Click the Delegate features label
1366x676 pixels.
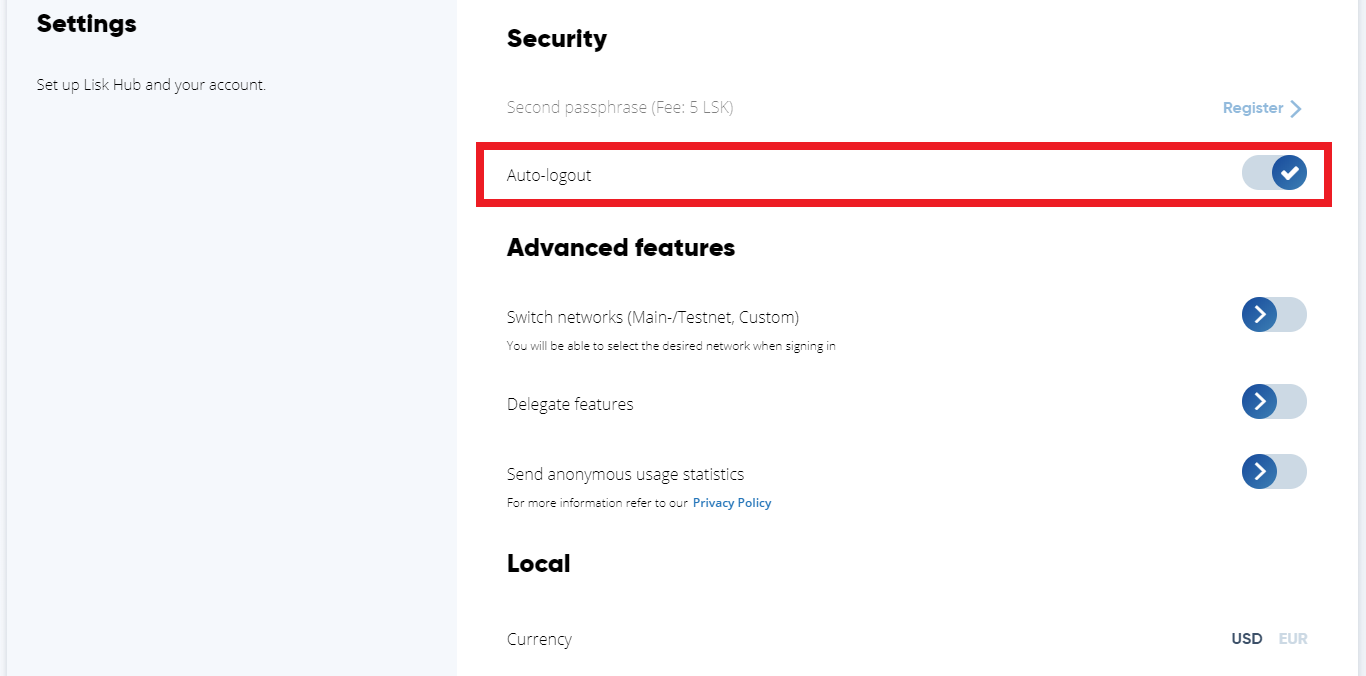(x=570, y=404)
